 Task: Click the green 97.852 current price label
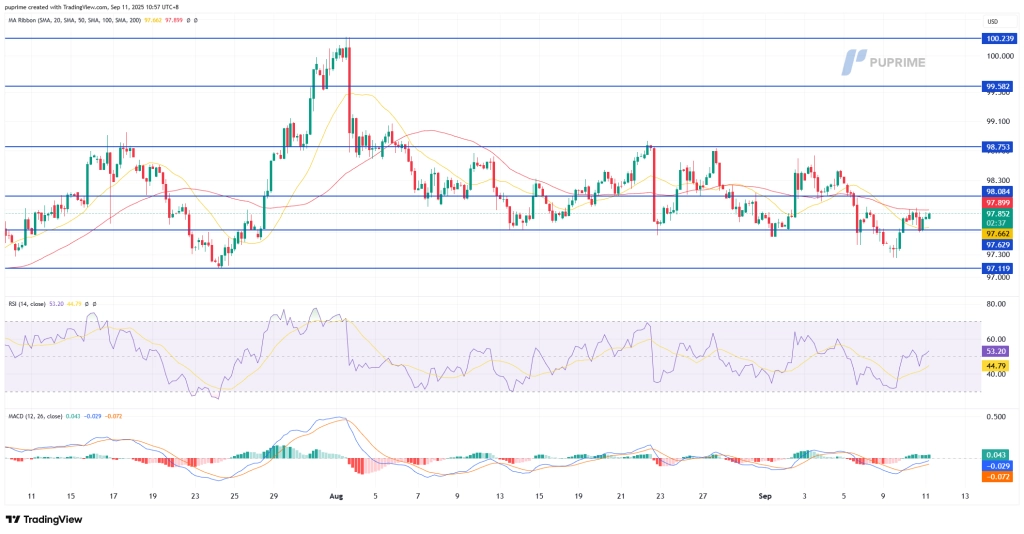pos(998,213)
